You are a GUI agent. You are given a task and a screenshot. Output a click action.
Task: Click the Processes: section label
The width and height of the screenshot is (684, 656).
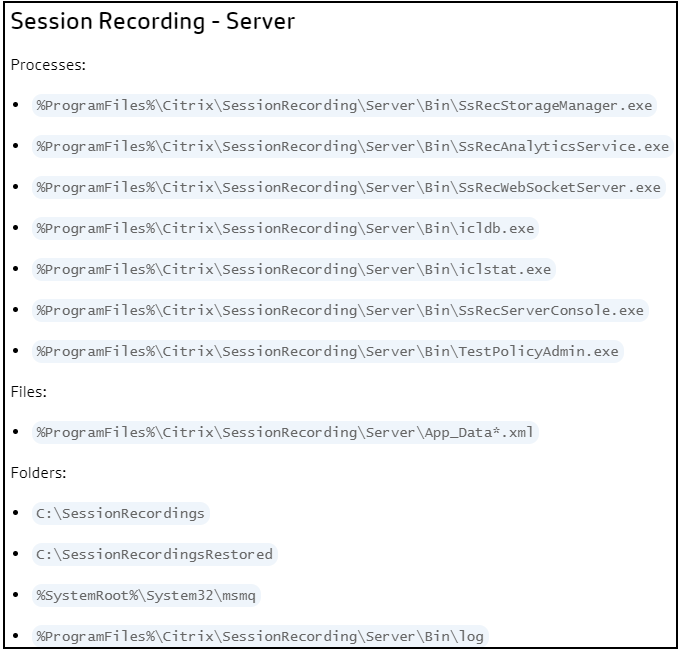[48, 65]
